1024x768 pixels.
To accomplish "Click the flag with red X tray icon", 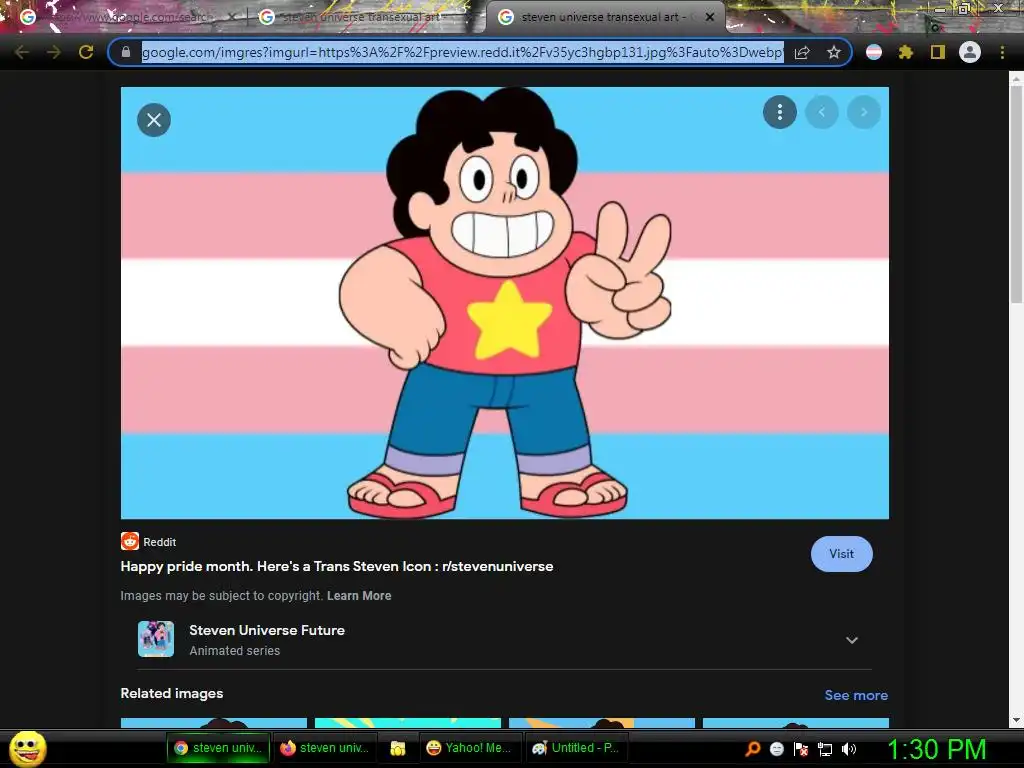I will point(801,749).
